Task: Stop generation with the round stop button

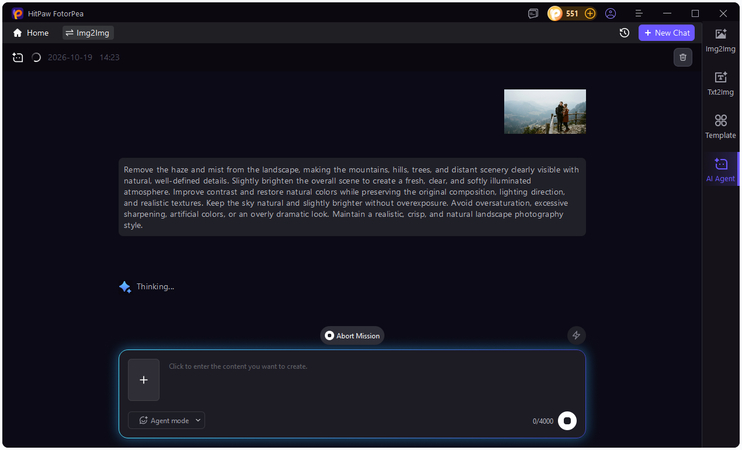Action: point(567,421)
